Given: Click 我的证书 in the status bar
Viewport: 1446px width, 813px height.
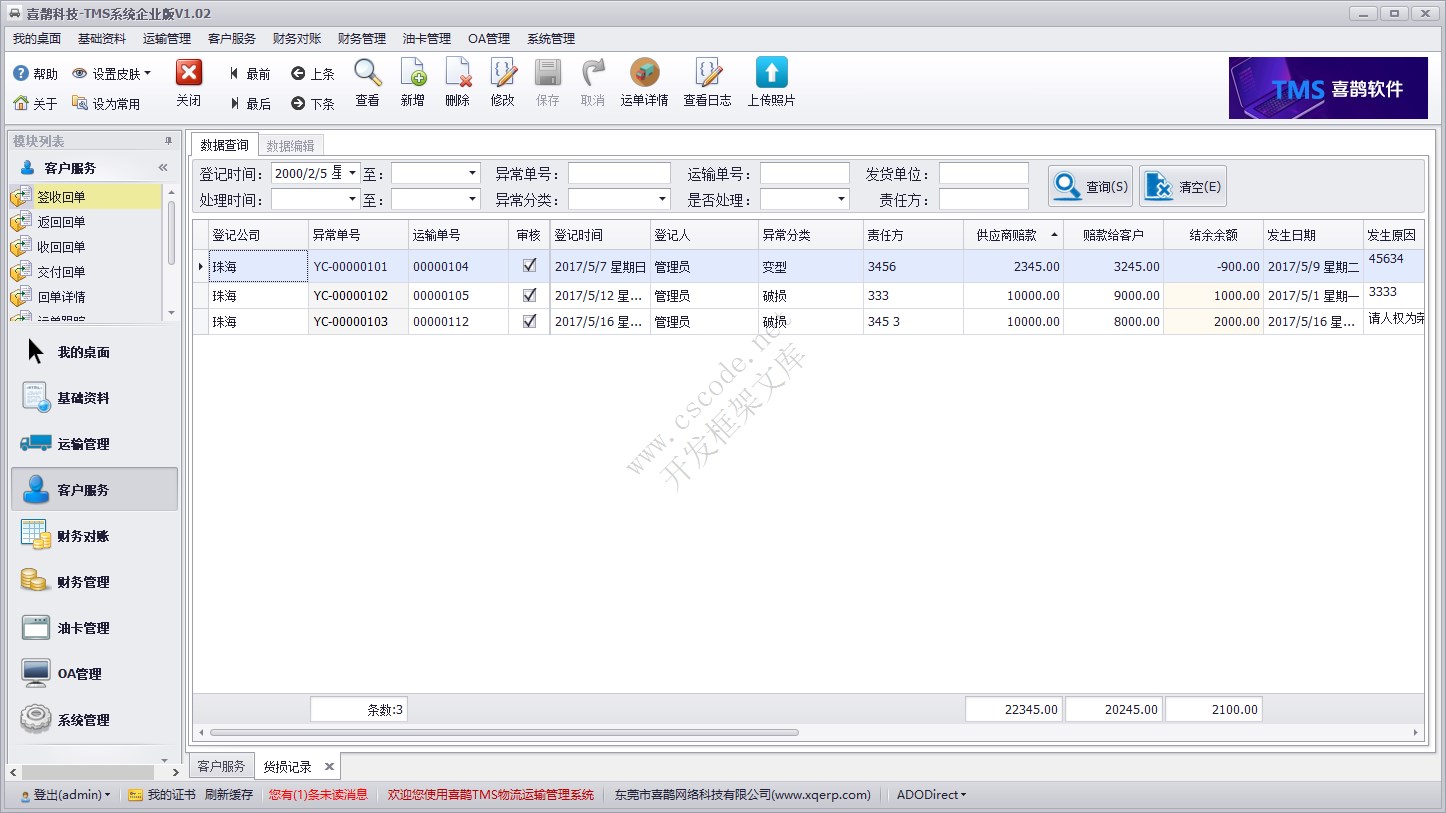Looking at the screenshot, I should [162, 795].
